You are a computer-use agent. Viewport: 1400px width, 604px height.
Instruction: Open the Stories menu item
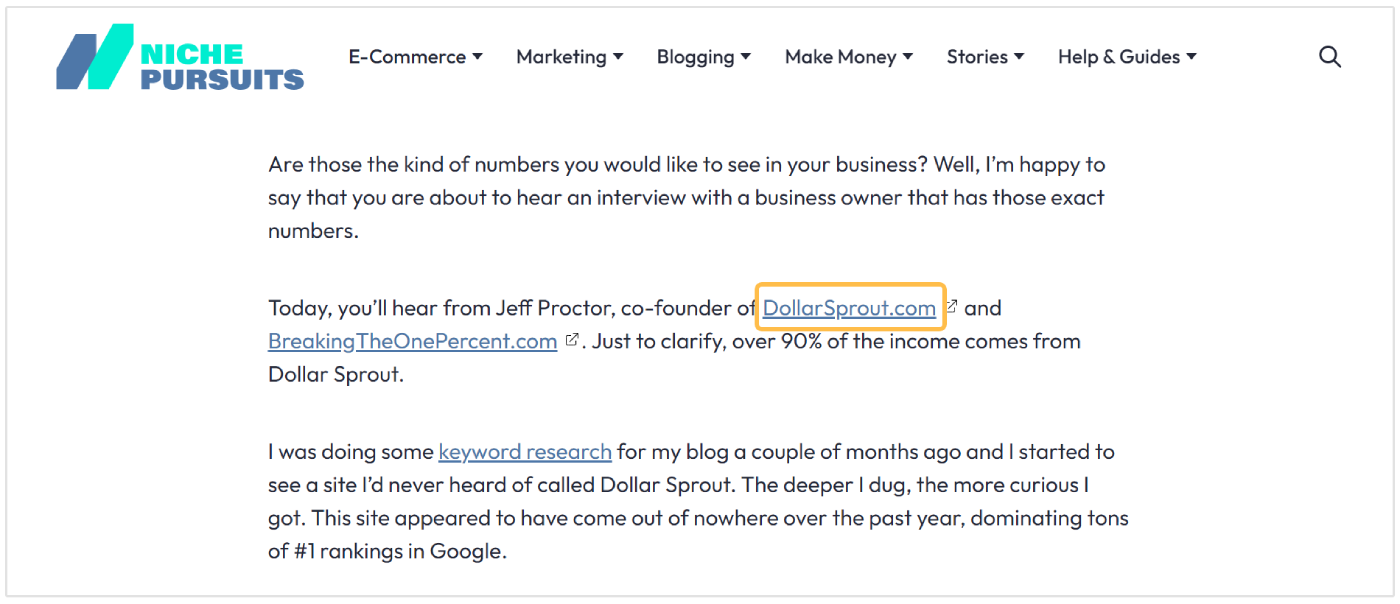pos(977,57)
